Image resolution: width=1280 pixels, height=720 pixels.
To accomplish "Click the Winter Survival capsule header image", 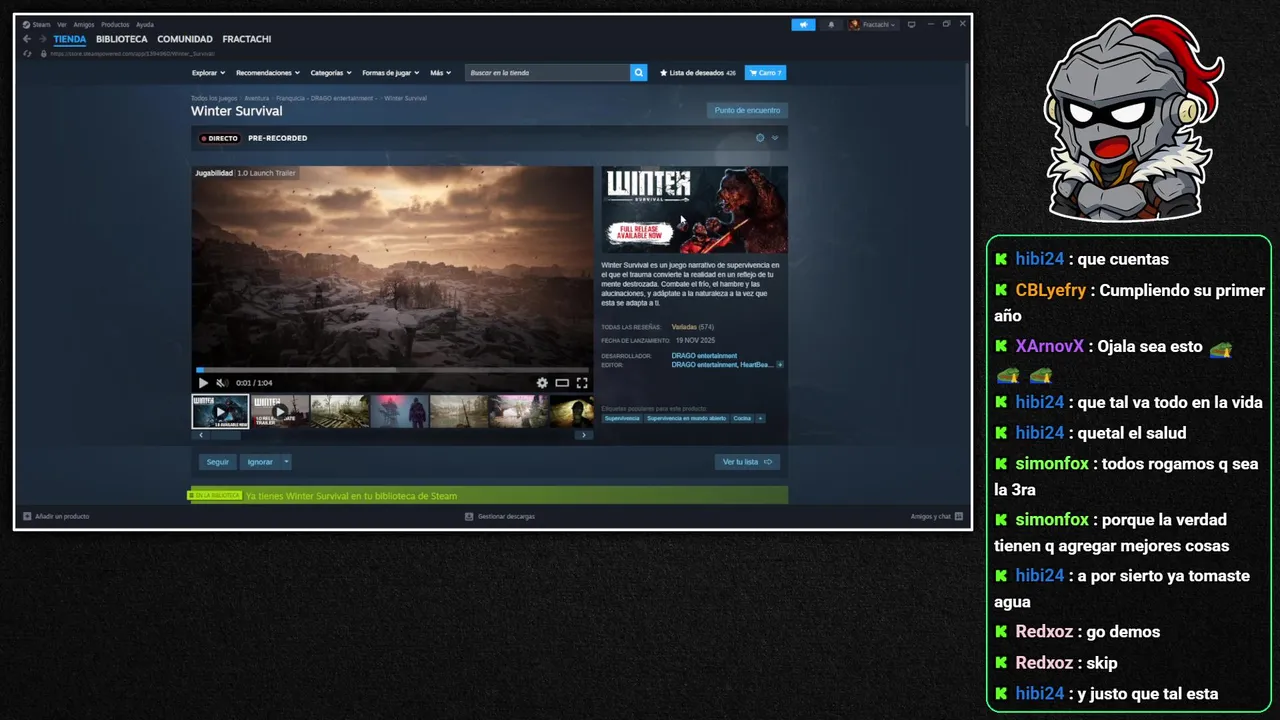I will click(x=694, y=210).
